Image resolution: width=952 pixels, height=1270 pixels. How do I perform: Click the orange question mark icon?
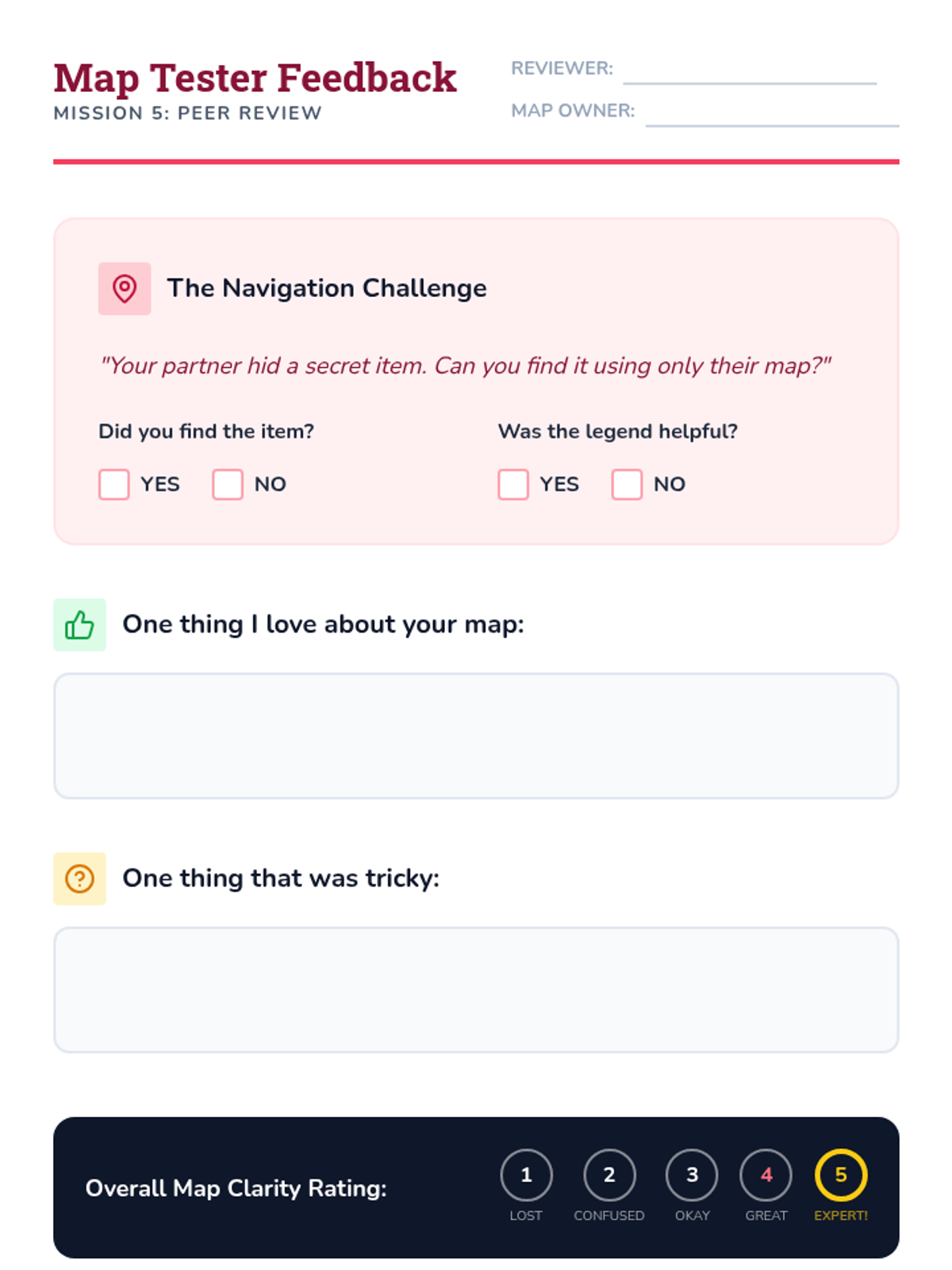click(x=79, y=879)
